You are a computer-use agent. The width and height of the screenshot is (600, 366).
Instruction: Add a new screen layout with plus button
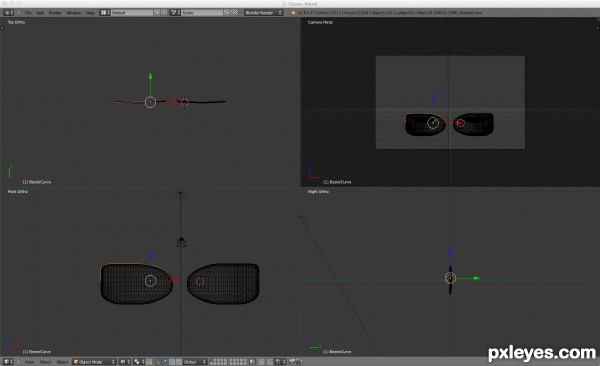[157, 13]
